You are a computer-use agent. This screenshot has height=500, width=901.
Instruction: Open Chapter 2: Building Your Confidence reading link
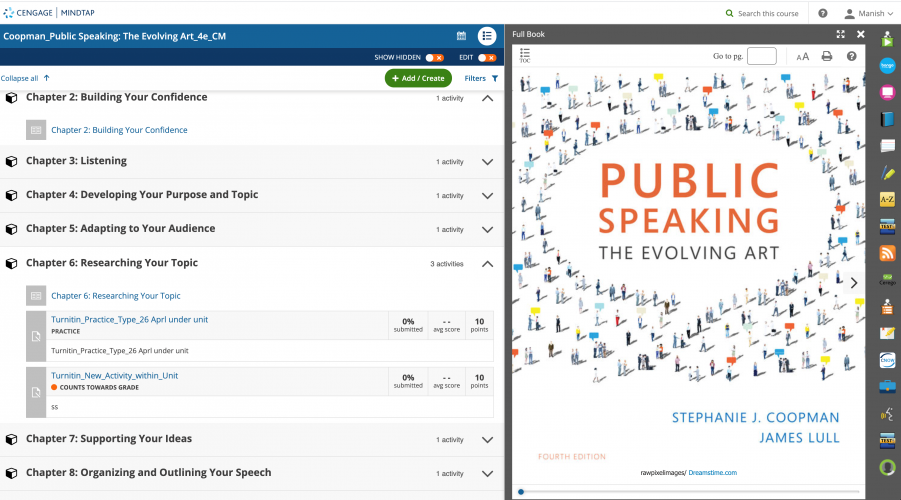pyautogui.click(x=119, y=130)
